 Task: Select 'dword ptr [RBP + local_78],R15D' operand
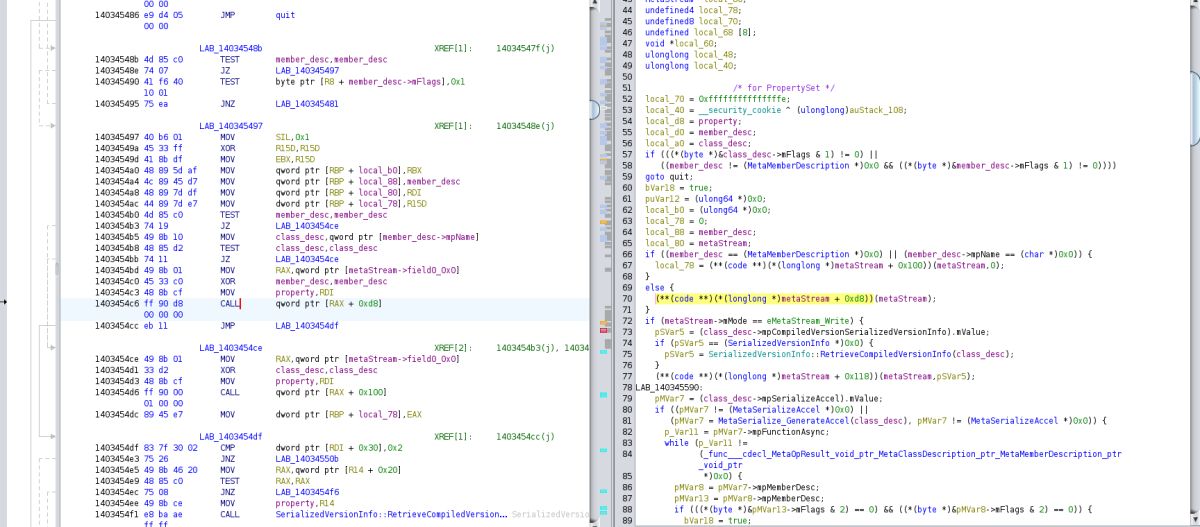point(349,203)
